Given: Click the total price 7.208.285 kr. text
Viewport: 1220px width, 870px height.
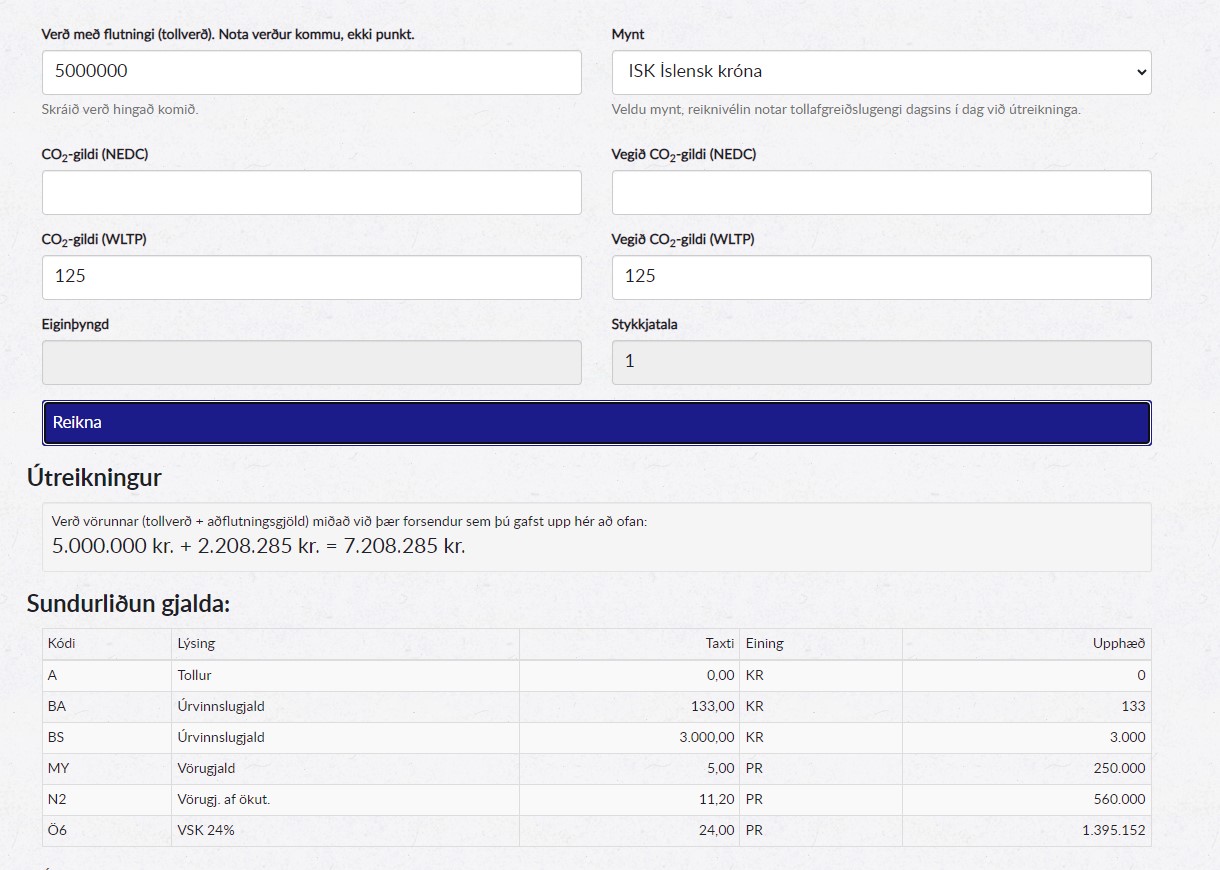Looking at the screenshot, I should [x=405, y=546].
